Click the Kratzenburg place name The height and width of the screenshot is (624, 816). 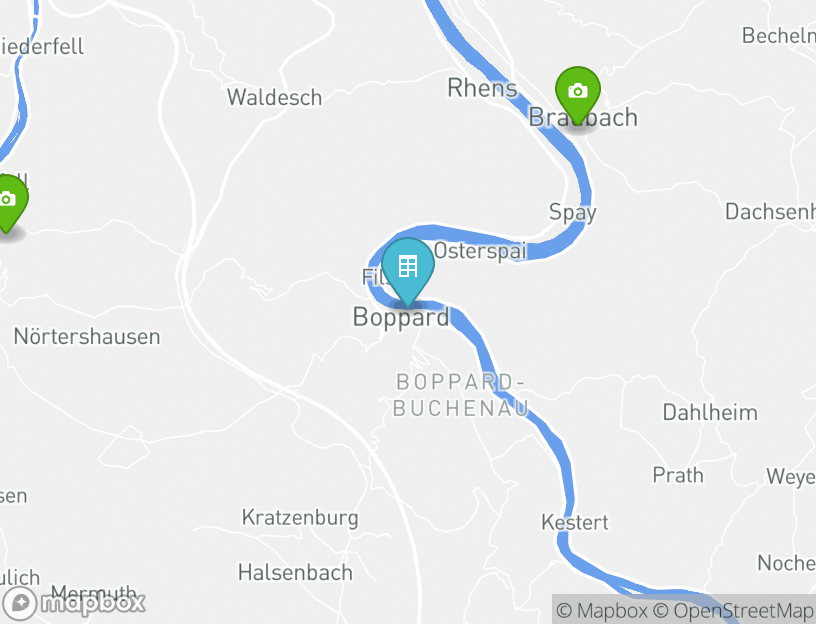pyautogui.click(x=300, y=517)
